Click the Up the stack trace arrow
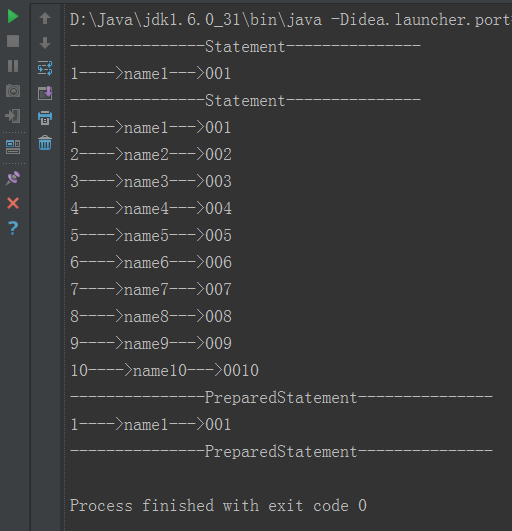 (x=45, y=18)
